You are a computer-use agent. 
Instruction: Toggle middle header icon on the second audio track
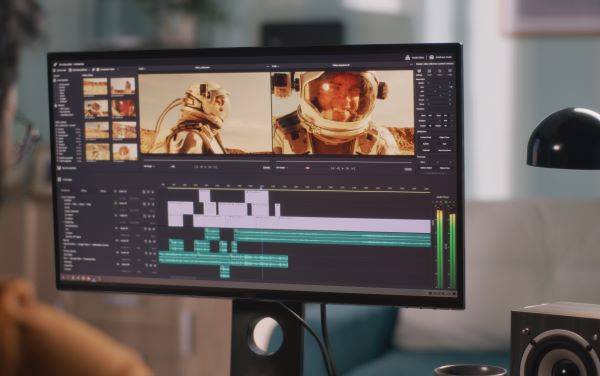[x=150, y=241]
